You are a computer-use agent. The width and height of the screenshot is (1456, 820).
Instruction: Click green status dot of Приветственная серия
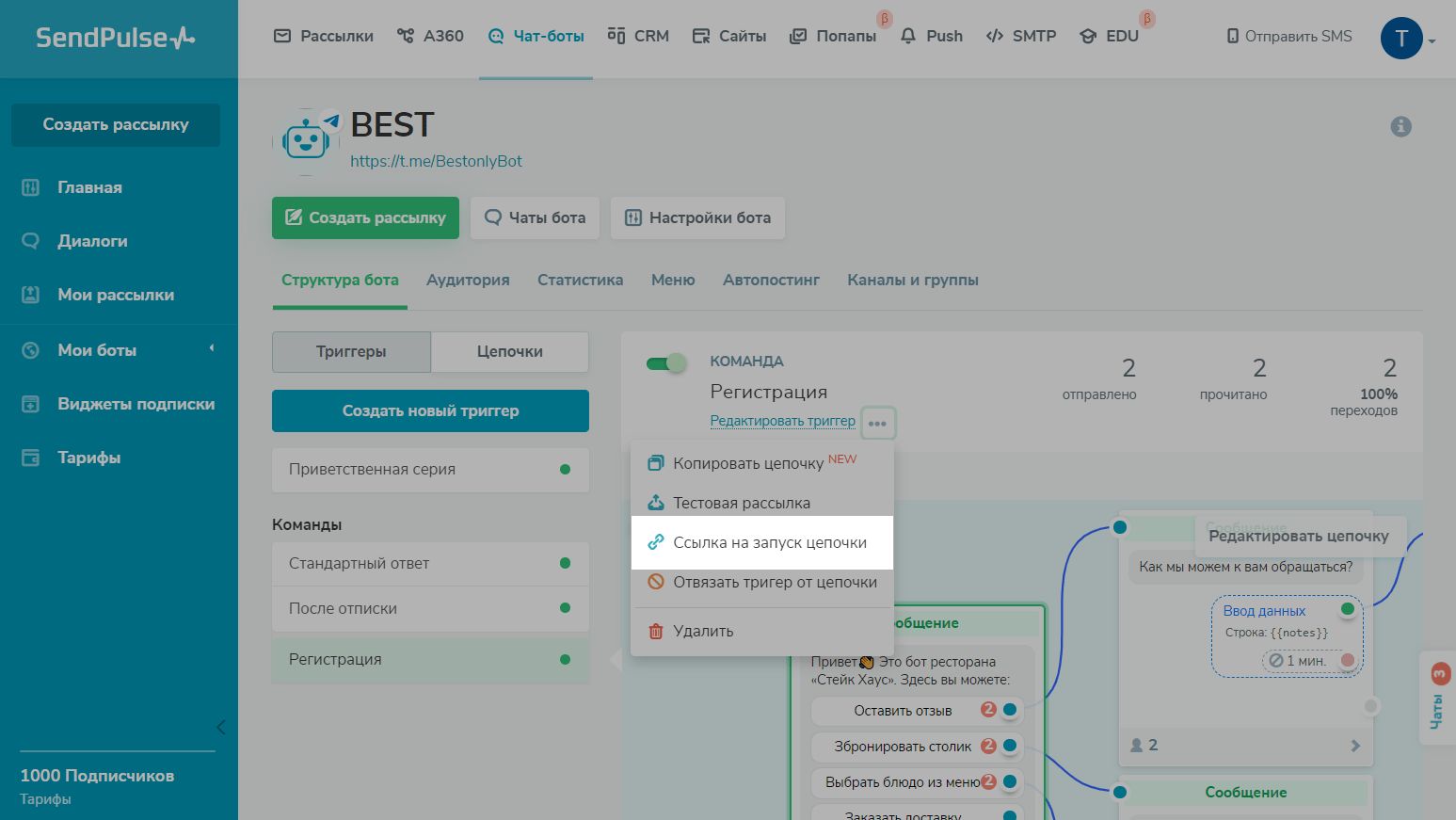click(565, 469)
